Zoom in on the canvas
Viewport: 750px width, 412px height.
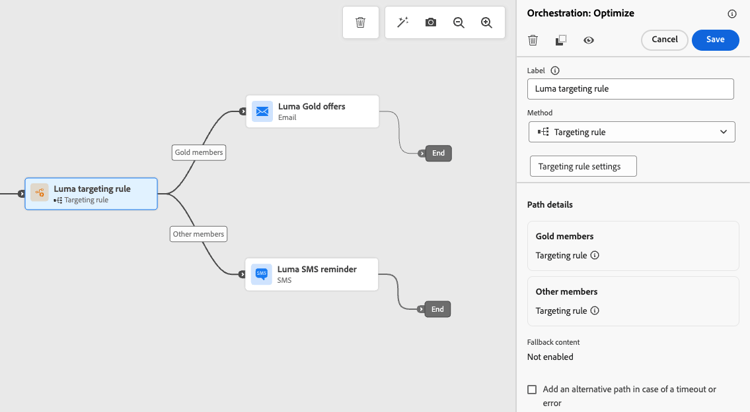[x=487, y=22]
